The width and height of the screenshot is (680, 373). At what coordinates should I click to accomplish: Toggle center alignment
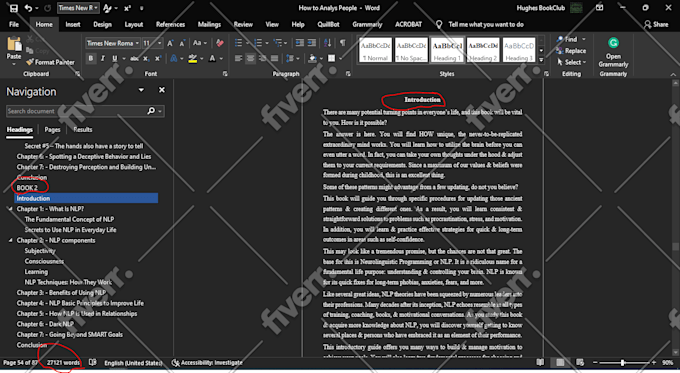[250, 58]
